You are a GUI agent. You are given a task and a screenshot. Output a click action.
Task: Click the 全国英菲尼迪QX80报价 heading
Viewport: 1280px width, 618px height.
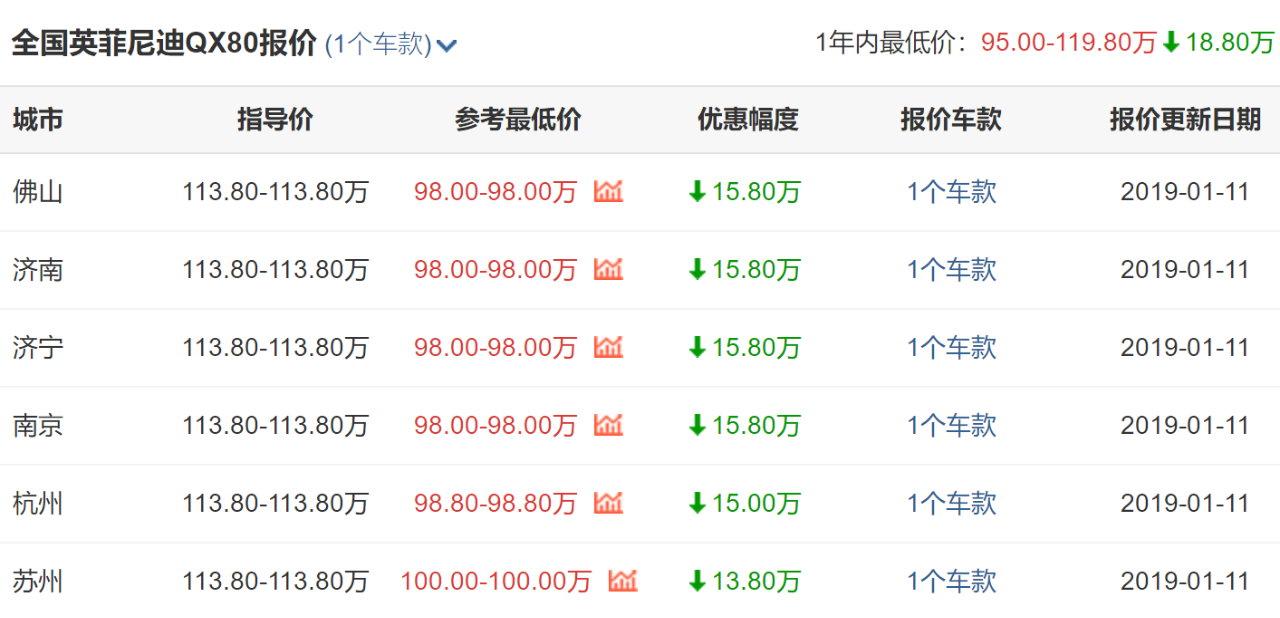164,45
